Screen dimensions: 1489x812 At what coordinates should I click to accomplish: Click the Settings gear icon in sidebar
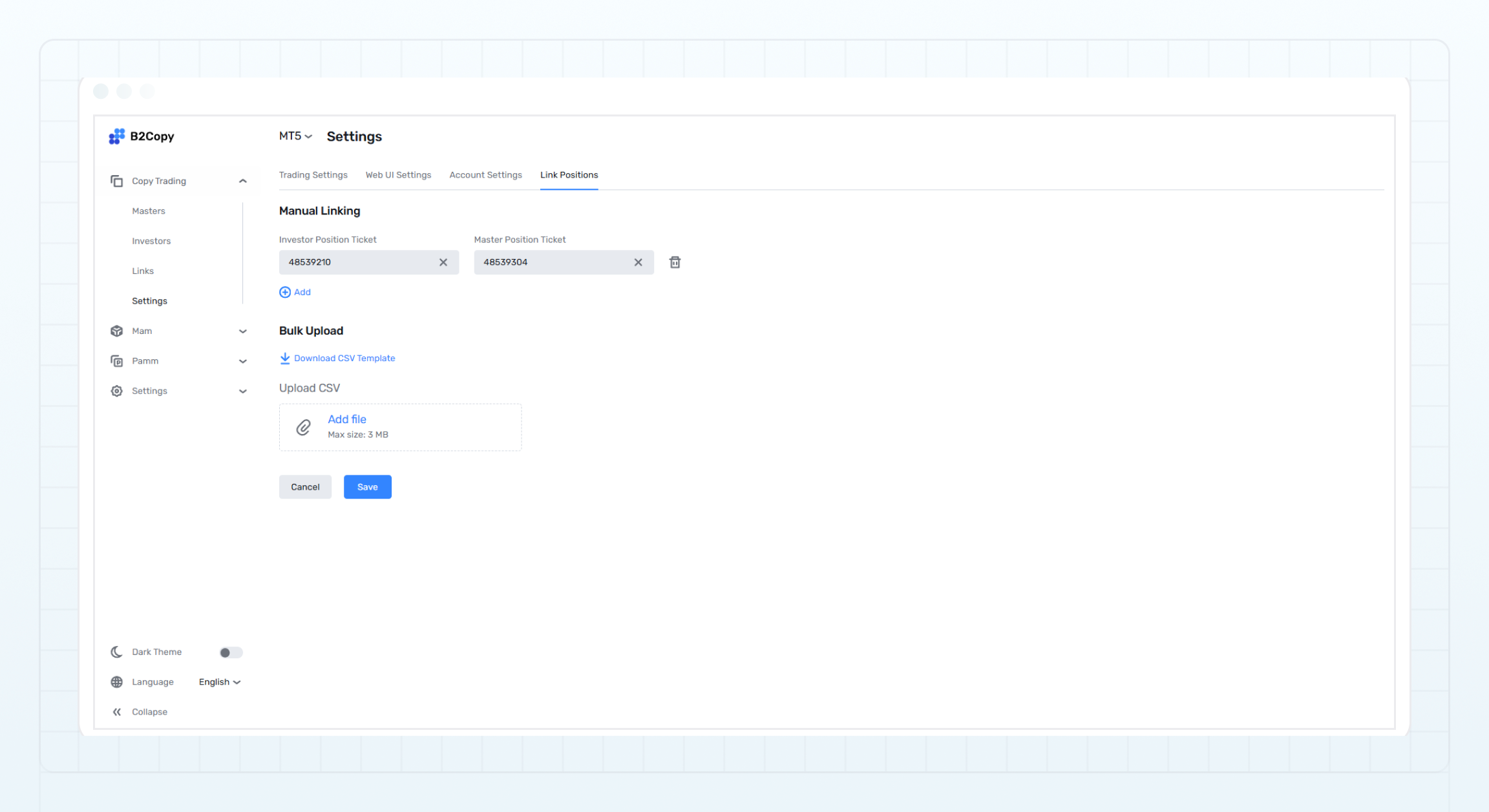click(117, 391)
